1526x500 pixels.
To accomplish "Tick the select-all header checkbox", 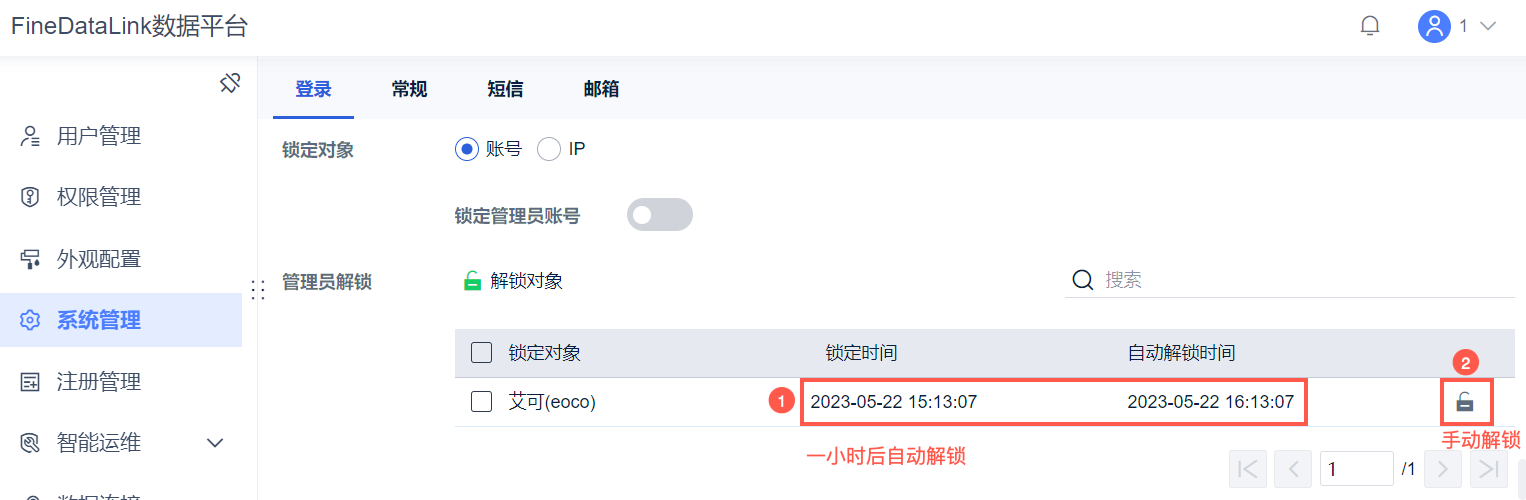I will click(481, 352).
